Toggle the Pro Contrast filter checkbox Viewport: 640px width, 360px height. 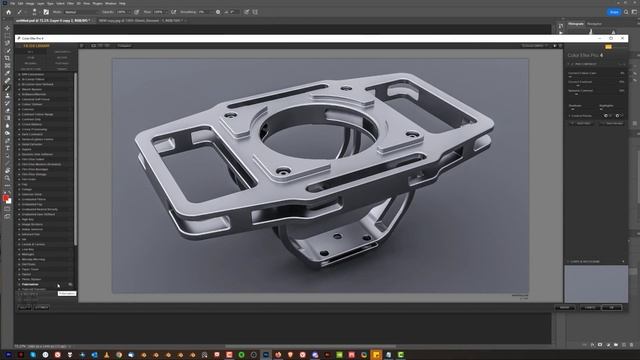[x=572, y=64]
